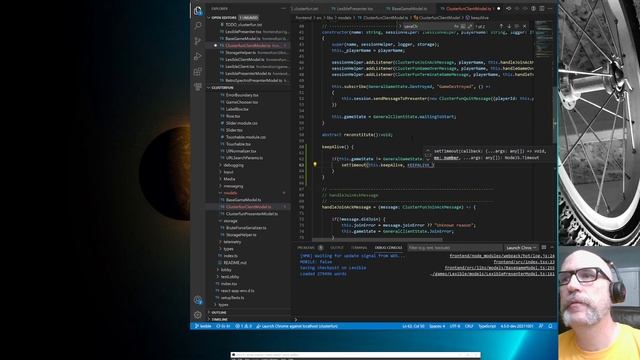Expand the replace field in find widget
Viewport: 640px width, 360px height.
[400, 26]
